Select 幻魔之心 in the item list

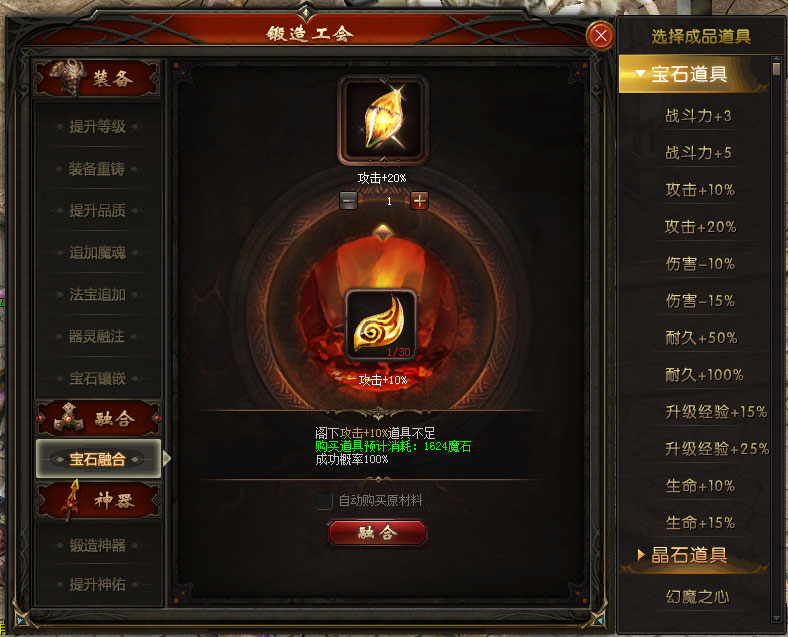697,597
